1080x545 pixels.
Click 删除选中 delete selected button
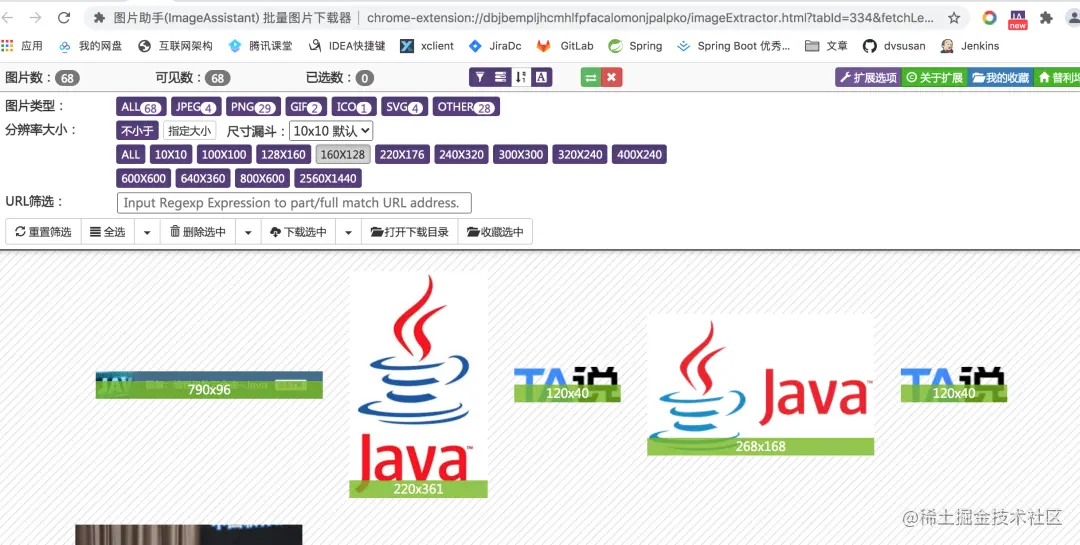pos(198,232)
